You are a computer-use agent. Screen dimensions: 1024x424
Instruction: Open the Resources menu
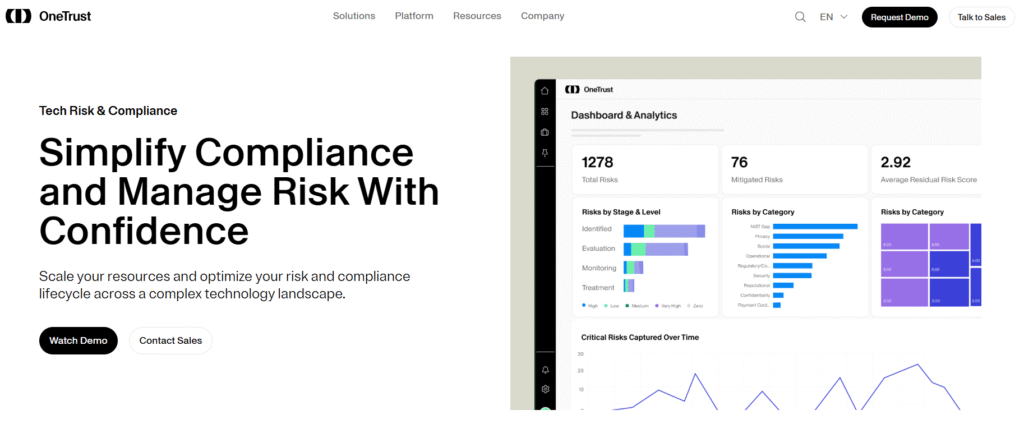point(477,16)
